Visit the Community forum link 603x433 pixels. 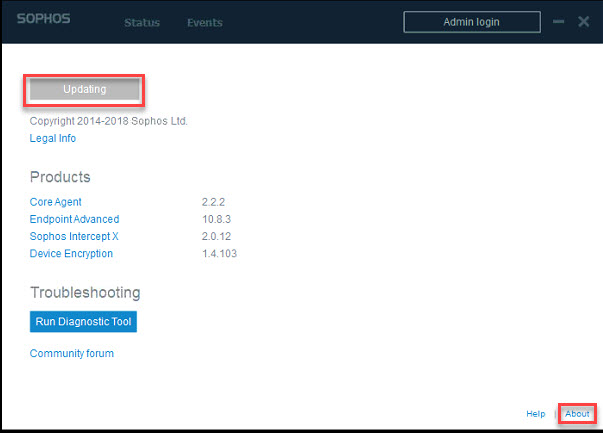tap(71, 353)
